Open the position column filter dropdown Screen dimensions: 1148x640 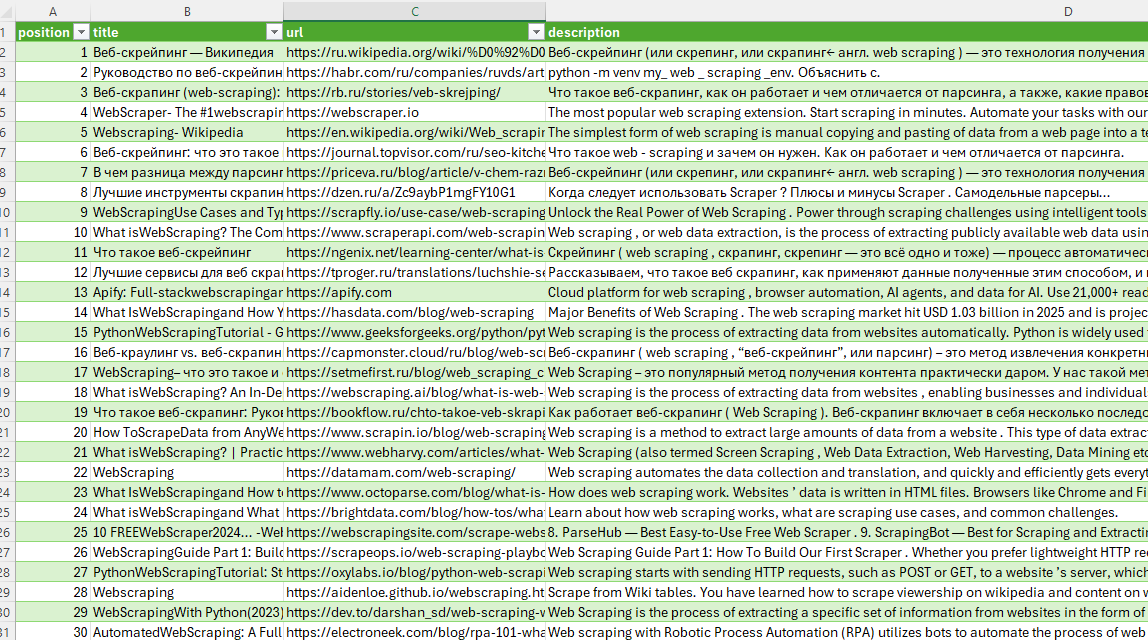(x=82, y=32)
